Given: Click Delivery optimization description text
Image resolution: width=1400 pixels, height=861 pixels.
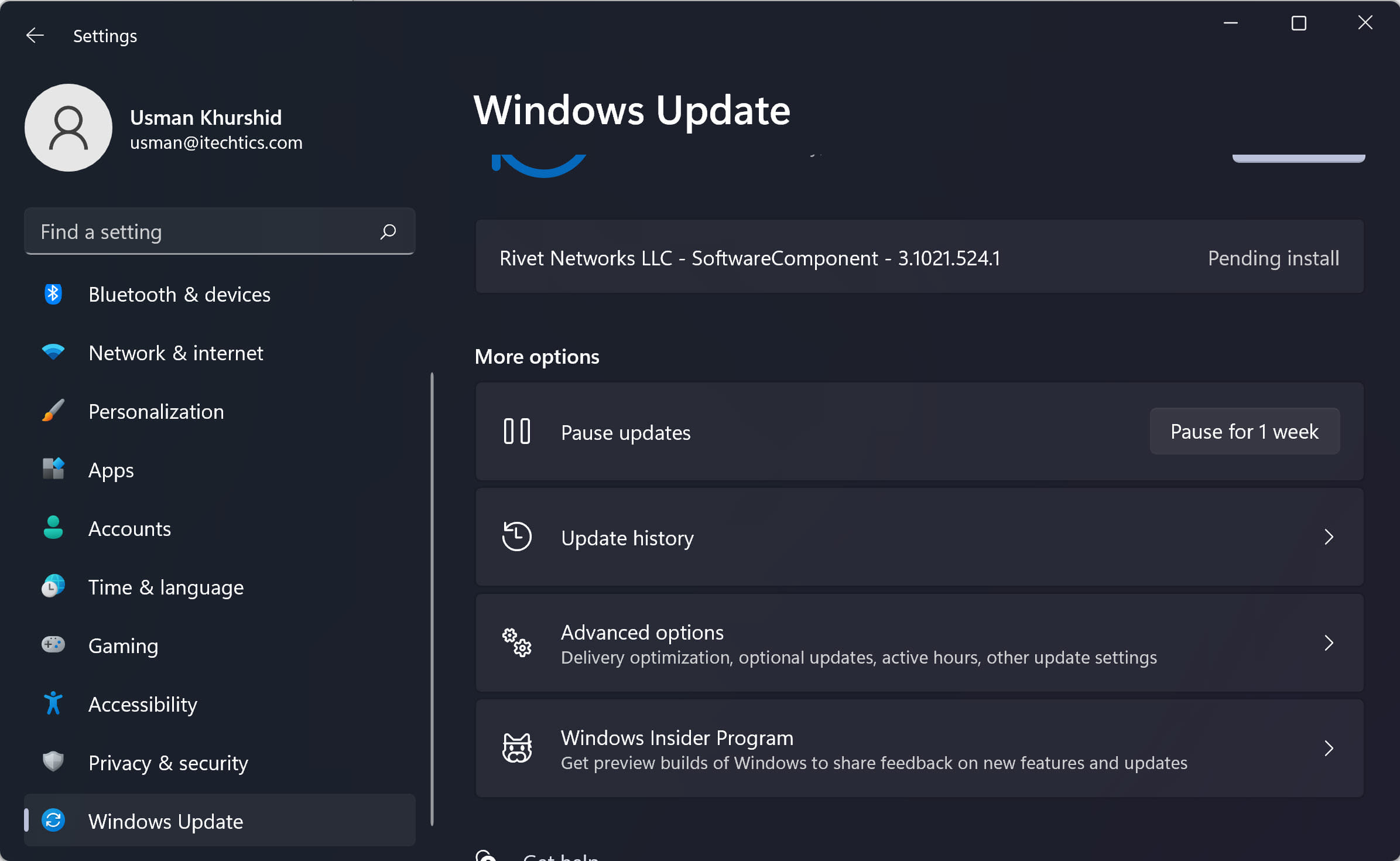Looking at the screenshot, I should coord(858,658).
